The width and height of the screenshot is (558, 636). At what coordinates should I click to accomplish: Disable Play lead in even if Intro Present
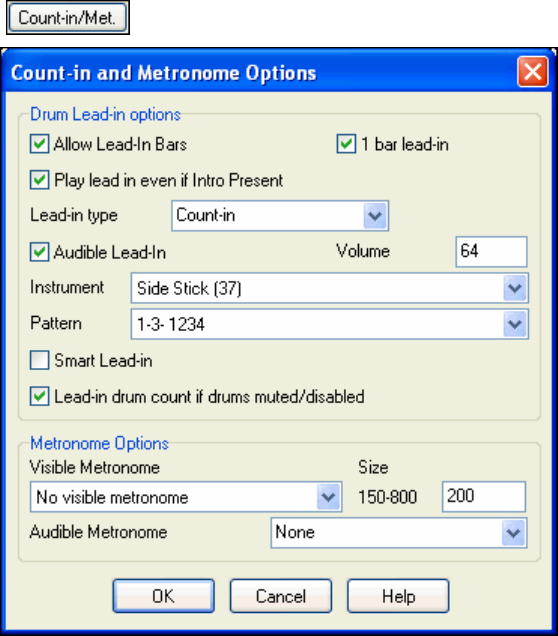click(39, 180)
